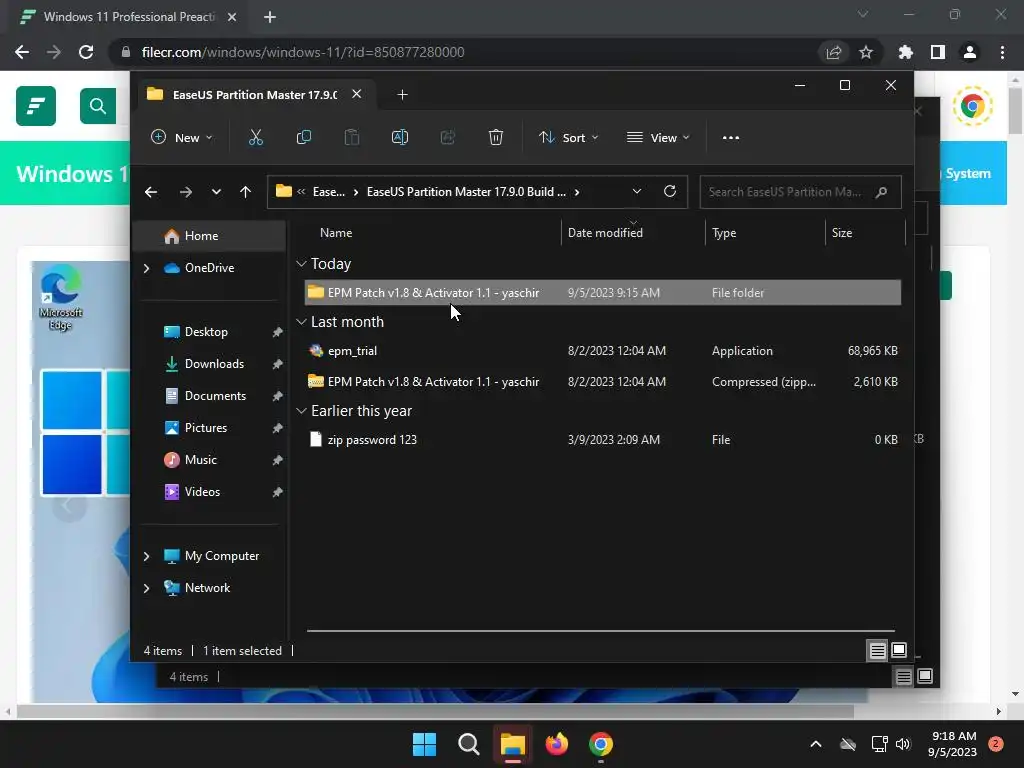The width and height of the screenshot is (1024, 768).
Task: Collapse the Today group
Action: (301, 264)
